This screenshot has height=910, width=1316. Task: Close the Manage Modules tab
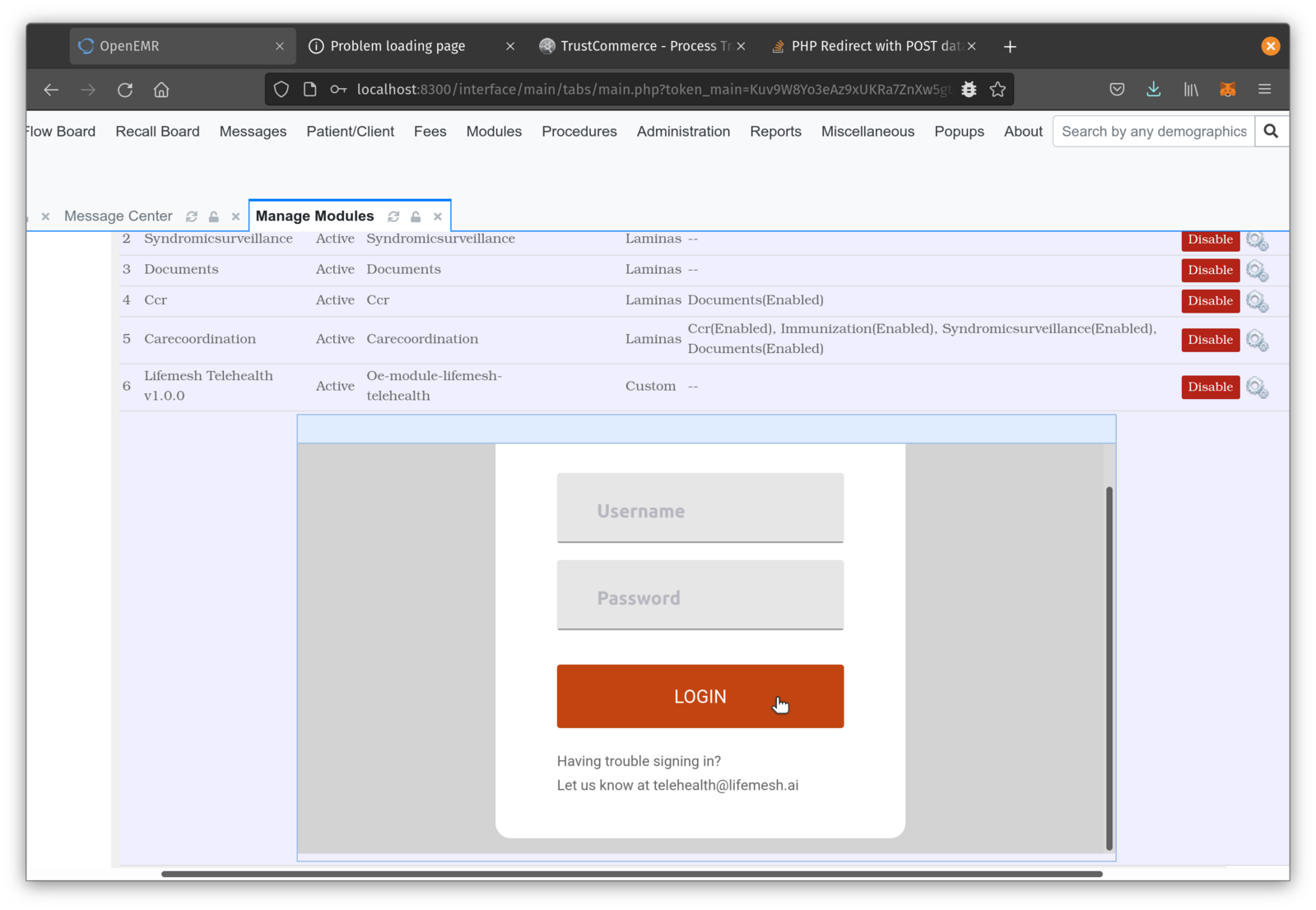[438, 216]
